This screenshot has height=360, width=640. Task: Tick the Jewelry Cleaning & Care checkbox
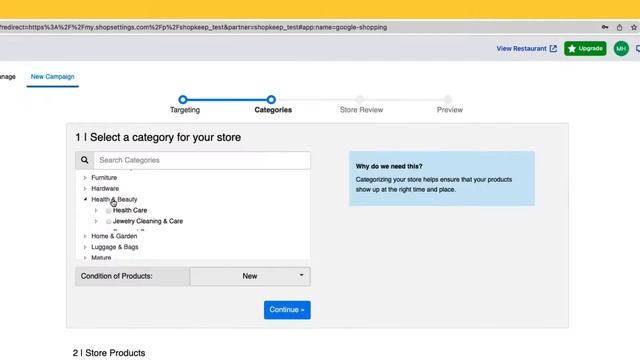(x=108, y=221)
